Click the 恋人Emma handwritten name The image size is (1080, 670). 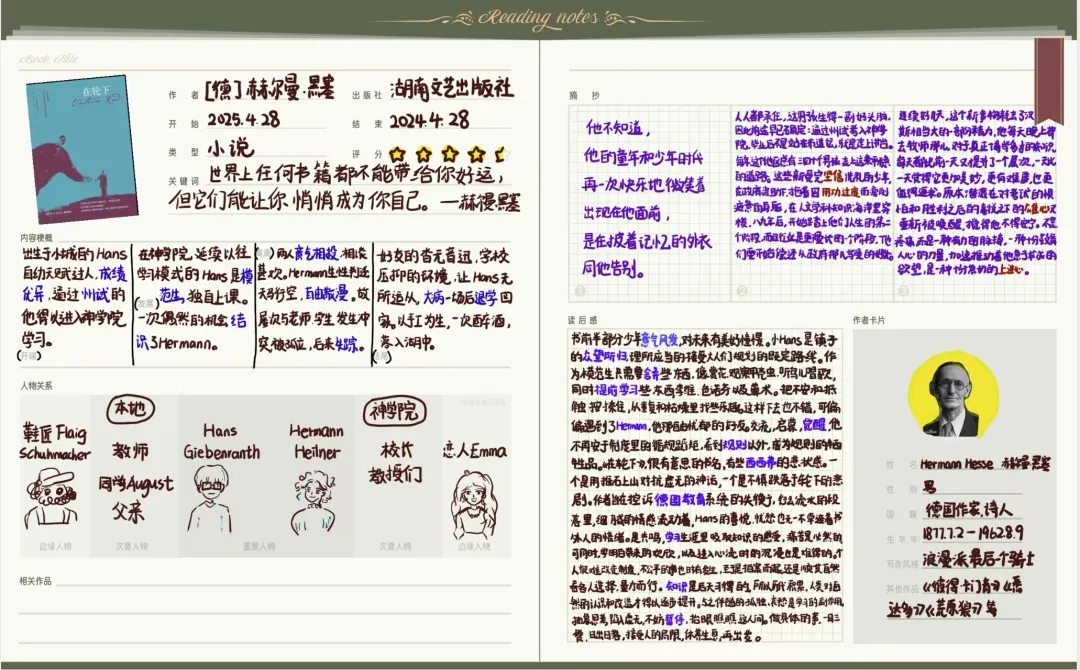[475, 451]
